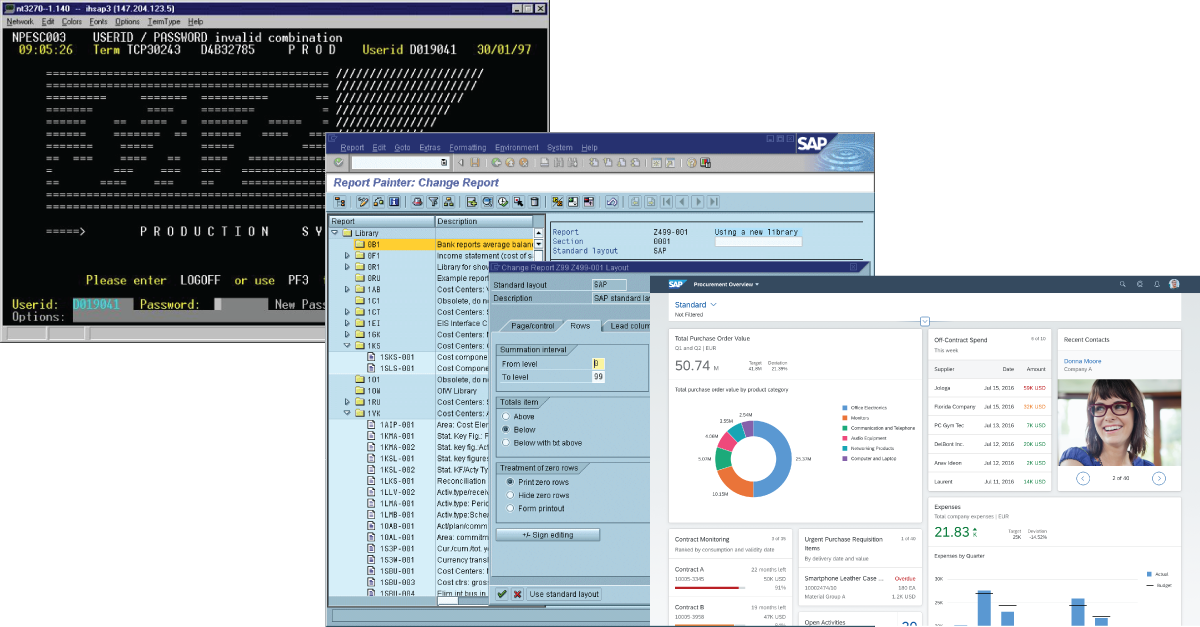Expand the 0R1 library folder

coord(348,267)
